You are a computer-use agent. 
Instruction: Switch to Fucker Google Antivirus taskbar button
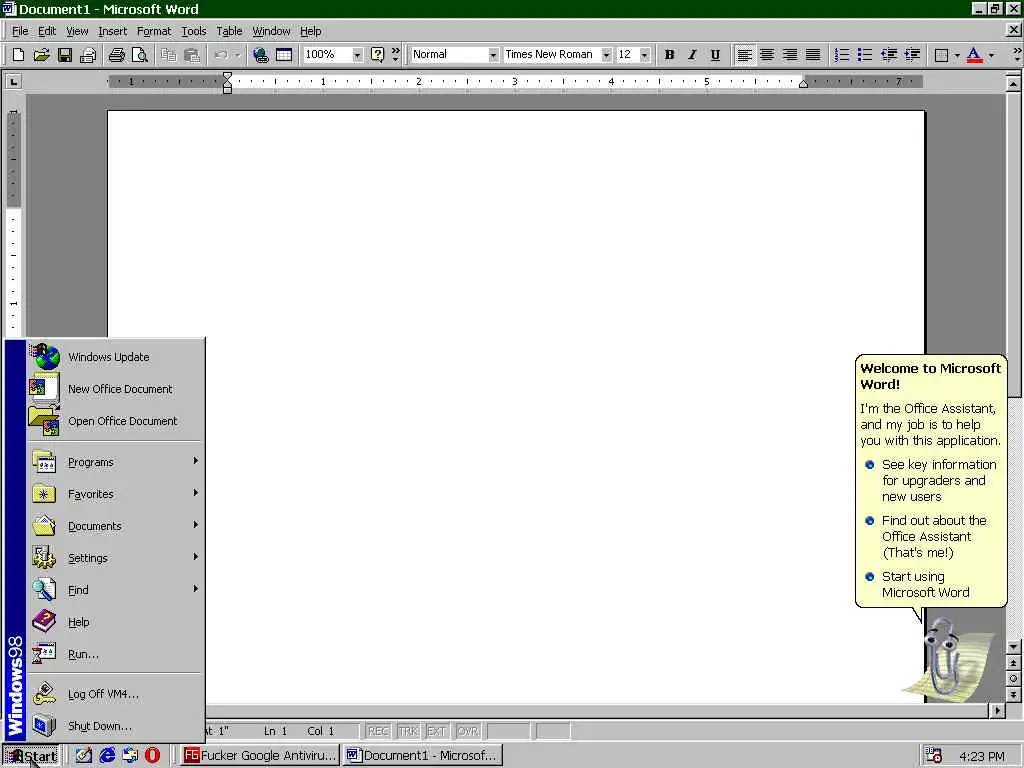point(260,756)
